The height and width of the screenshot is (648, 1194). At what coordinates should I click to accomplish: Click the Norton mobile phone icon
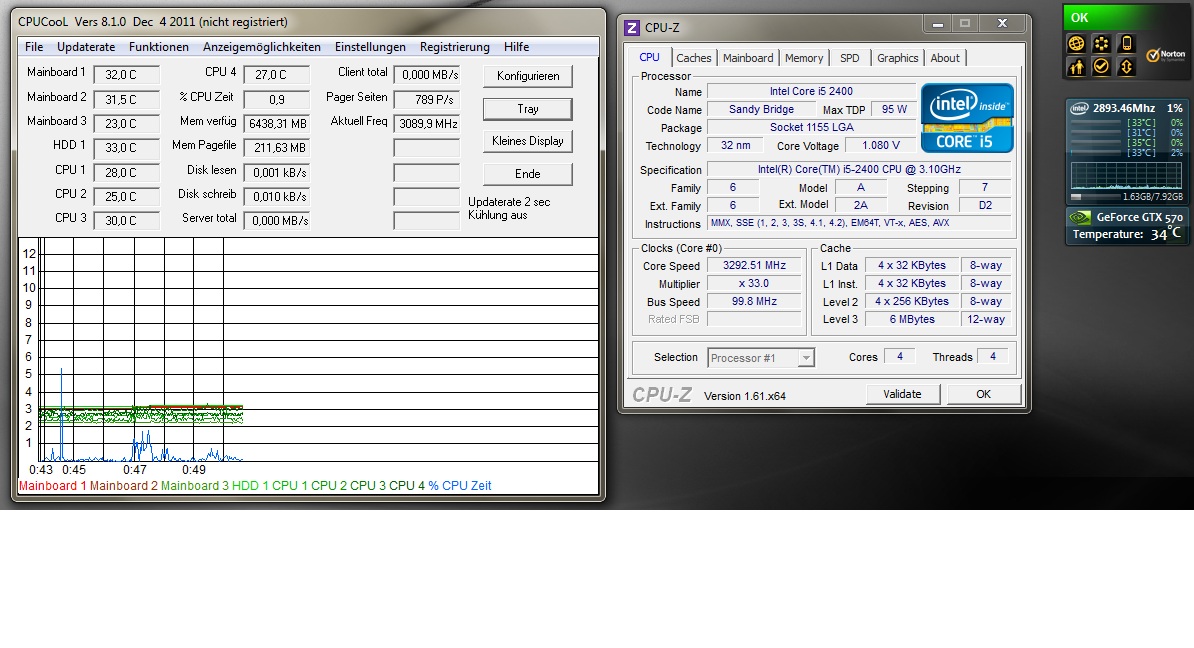click(x=1126, y=44)
